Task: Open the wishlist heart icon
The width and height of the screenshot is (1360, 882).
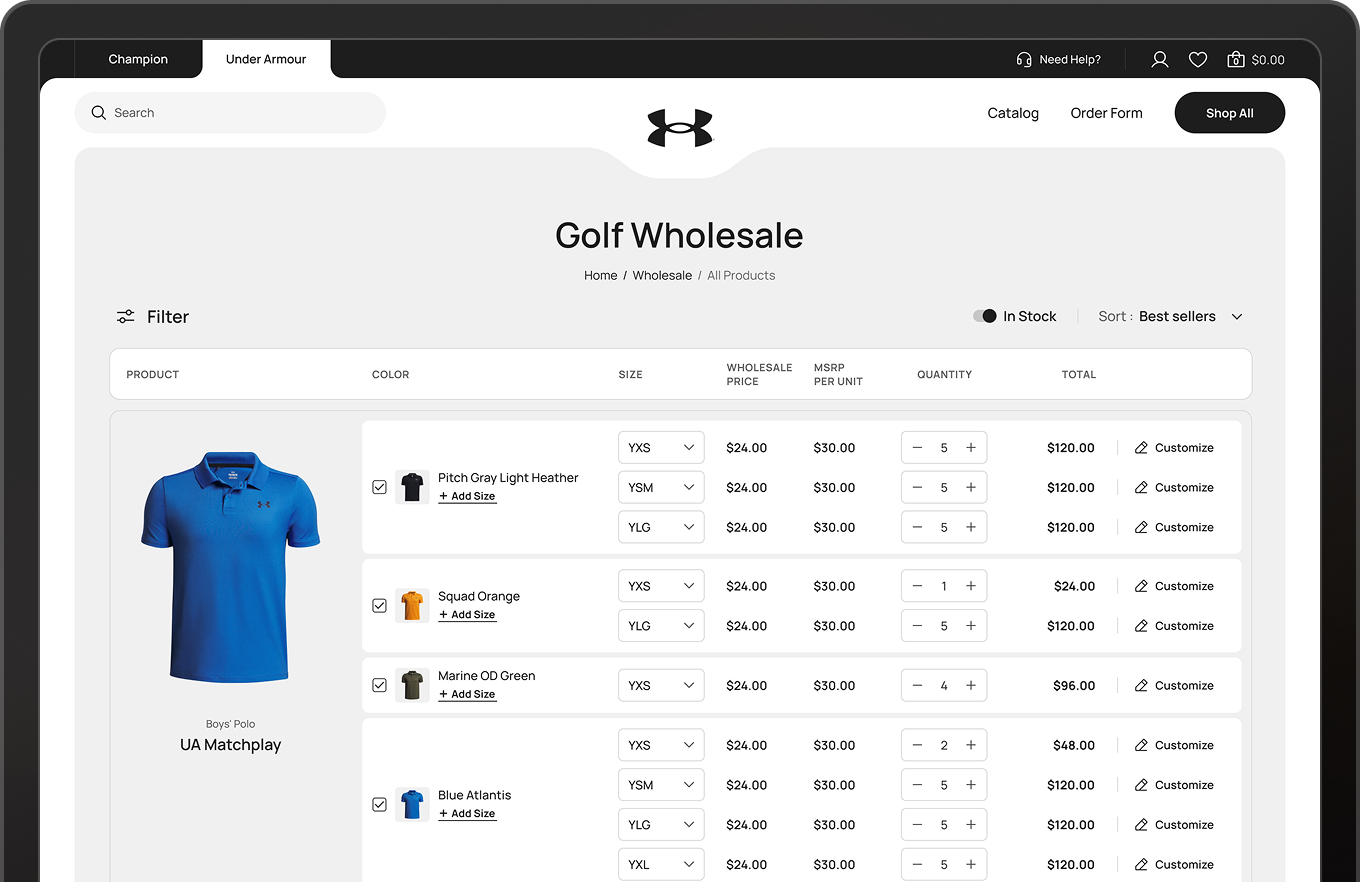Action: point(1197,60)
